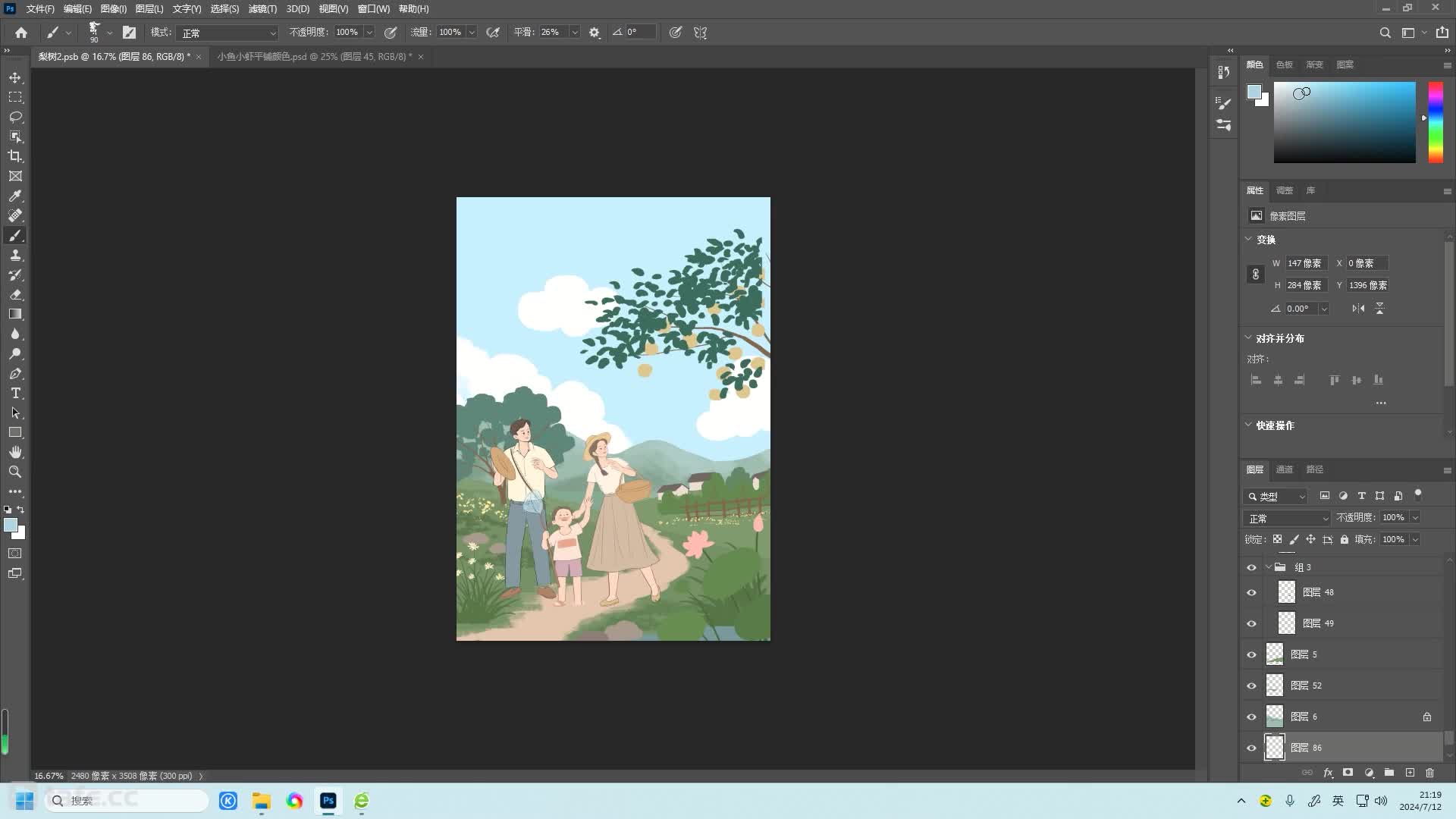Select the Eyedropper tool

15,196
